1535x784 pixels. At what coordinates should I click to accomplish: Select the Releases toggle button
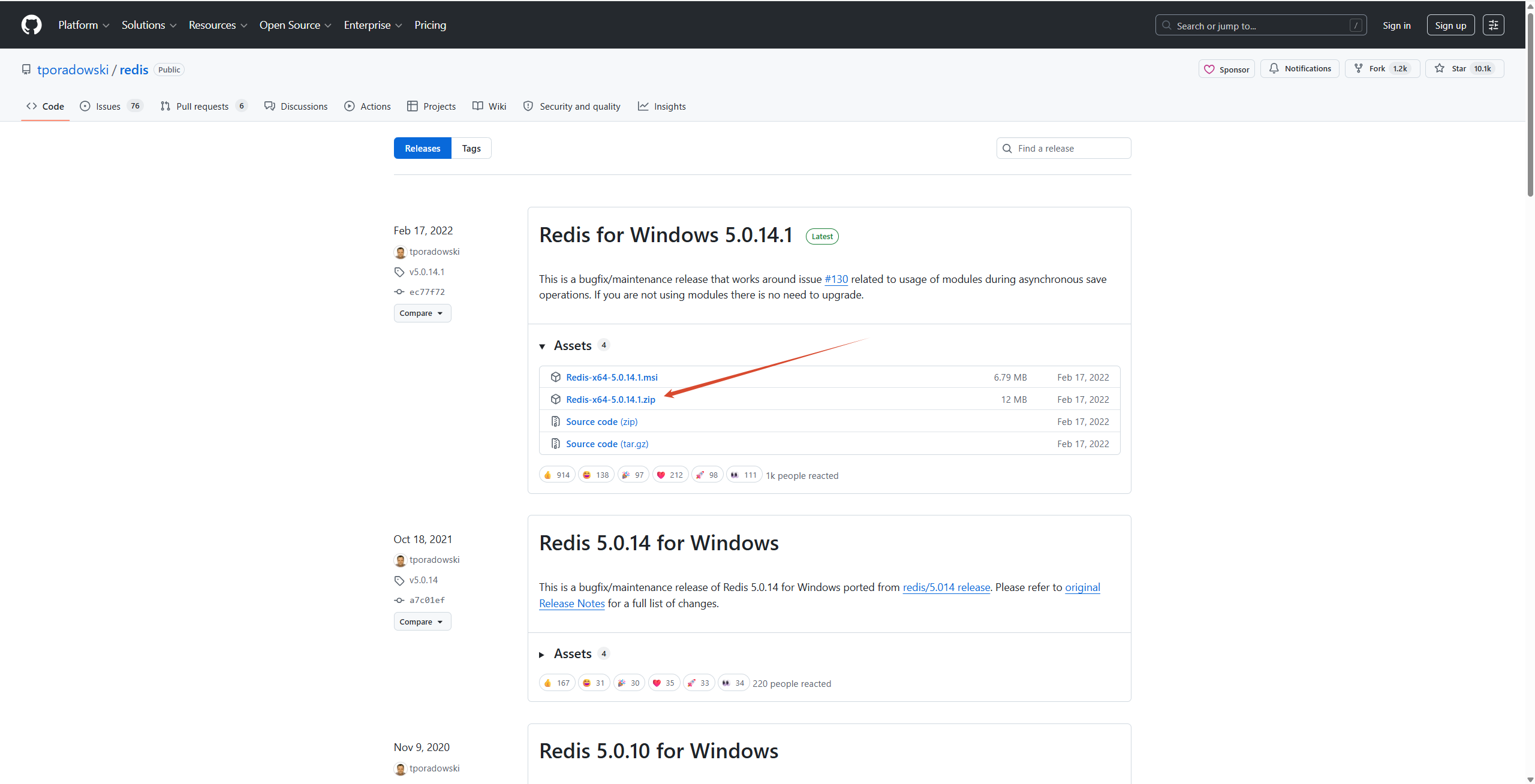tap(422, 148)
